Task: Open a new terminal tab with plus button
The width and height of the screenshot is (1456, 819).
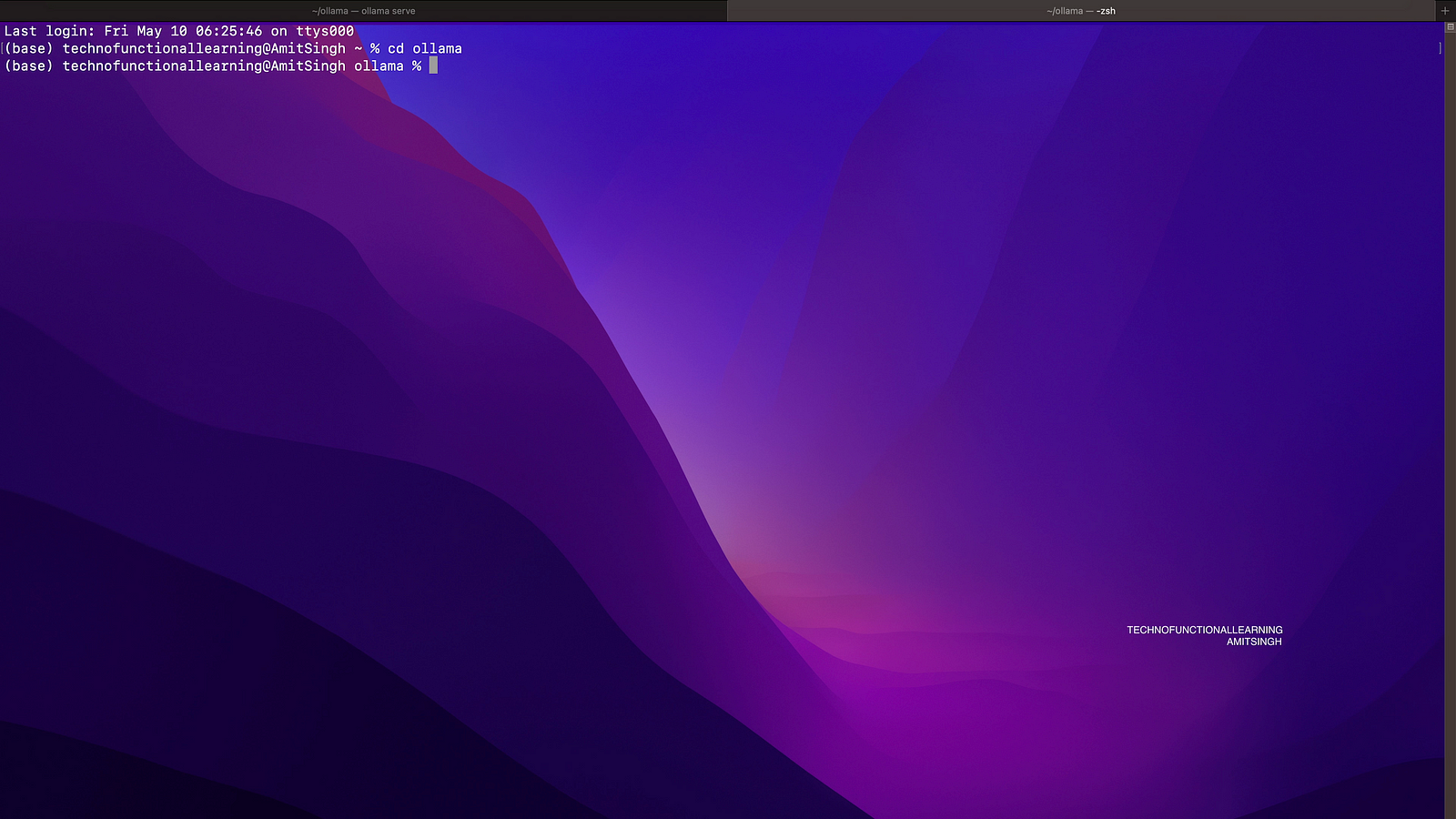Action: (x=1445, y=11)
